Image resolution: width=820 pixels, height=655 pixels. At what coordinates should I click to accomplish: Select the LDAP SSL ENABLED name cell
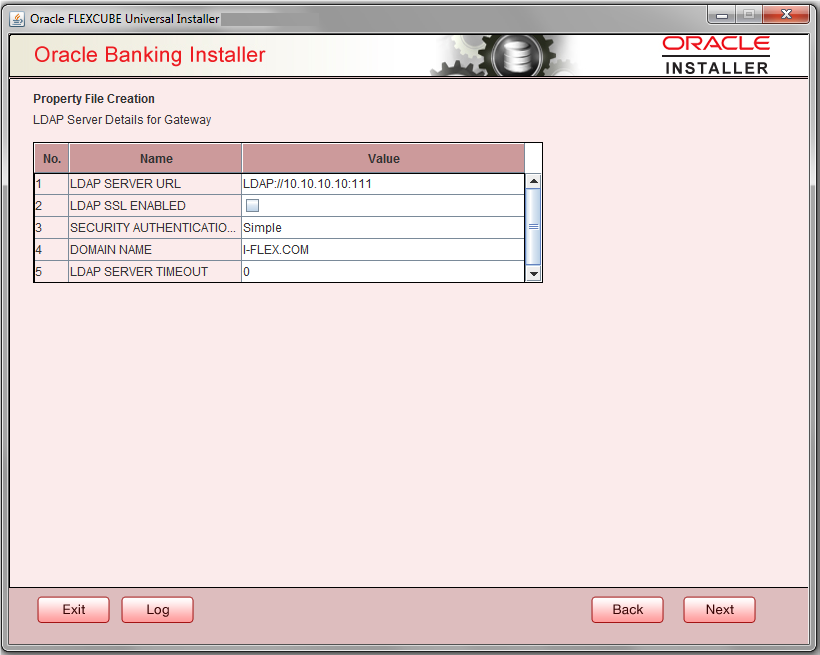point(155,206)
